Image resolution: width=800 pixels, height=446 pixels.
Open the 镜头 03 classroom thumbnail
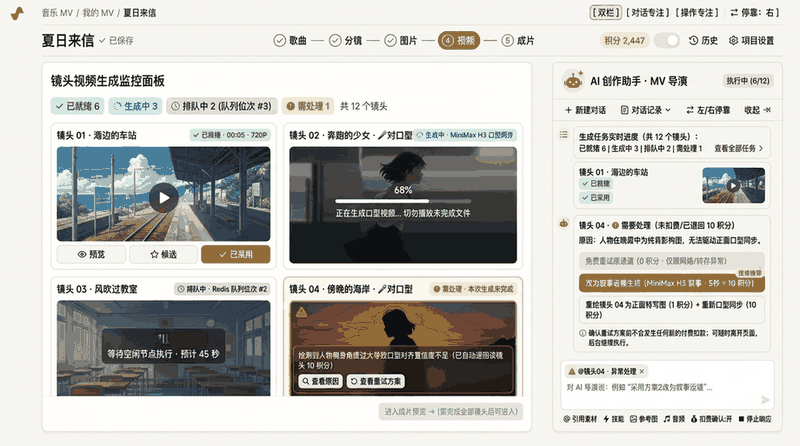click(x=163, y=348)
